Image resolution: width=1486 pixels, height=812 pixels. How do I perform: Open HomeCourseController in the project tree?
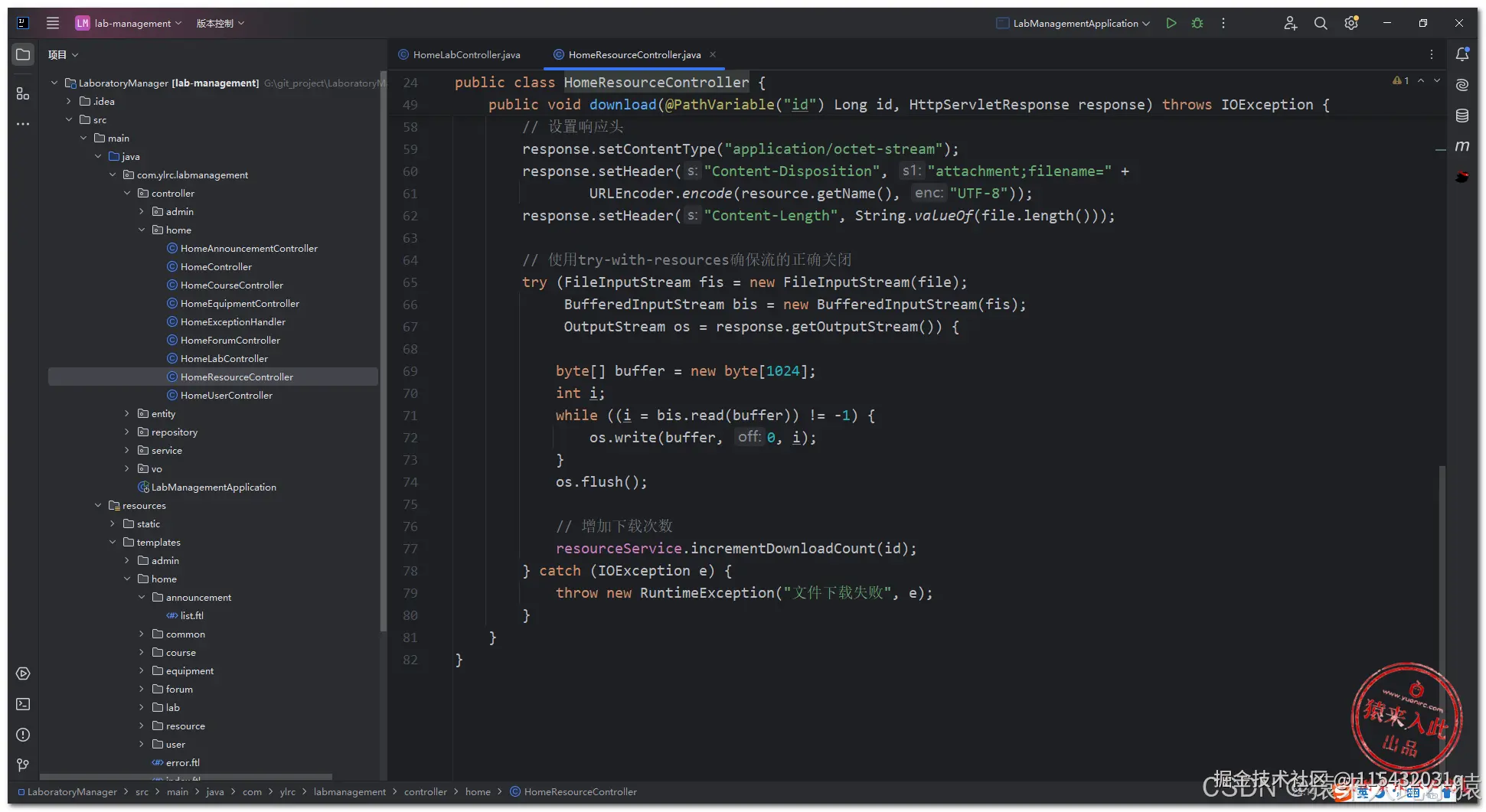point(232,285)
